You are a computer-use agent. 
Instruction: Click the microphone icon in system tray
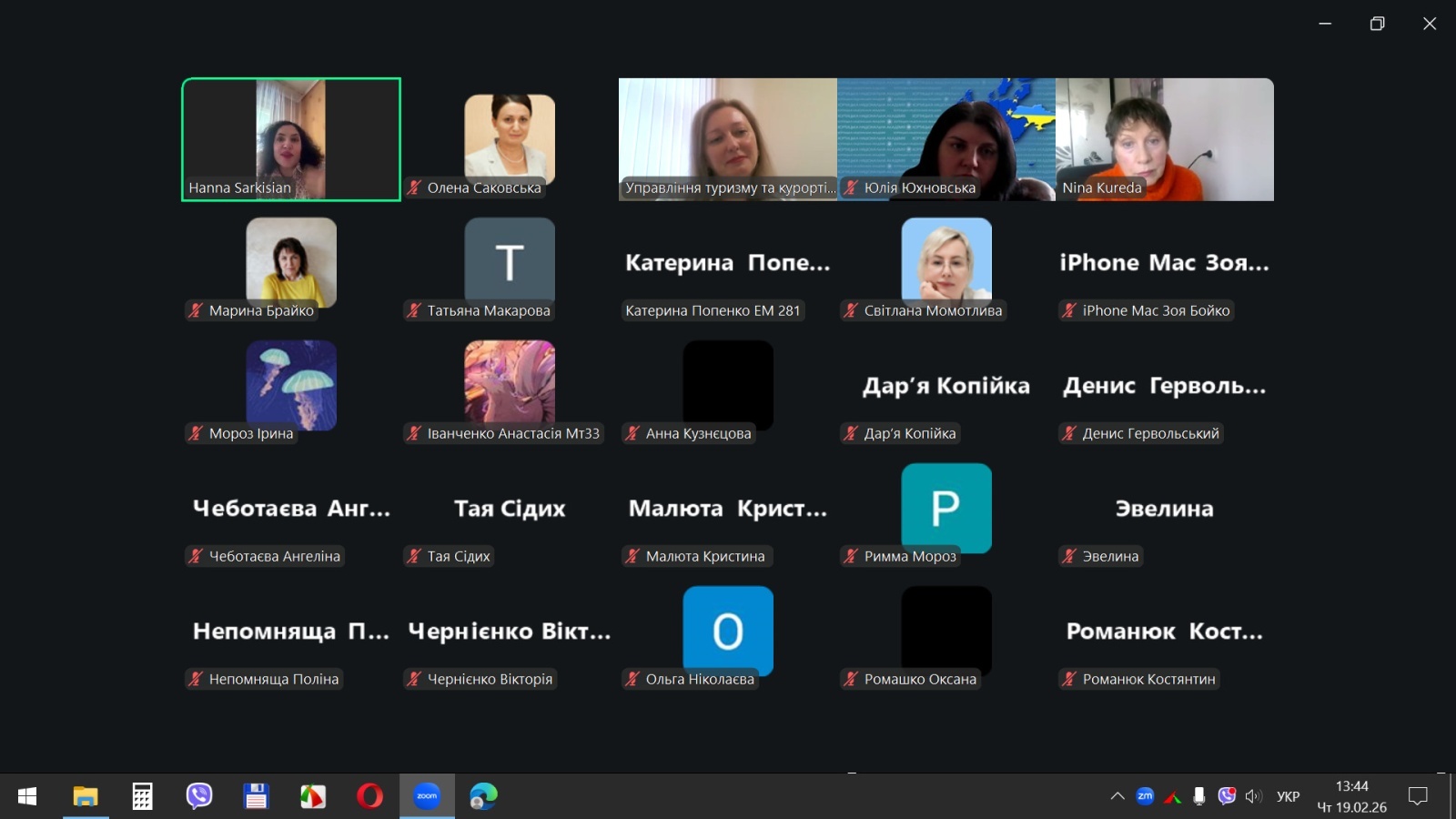pos(1199,796)
